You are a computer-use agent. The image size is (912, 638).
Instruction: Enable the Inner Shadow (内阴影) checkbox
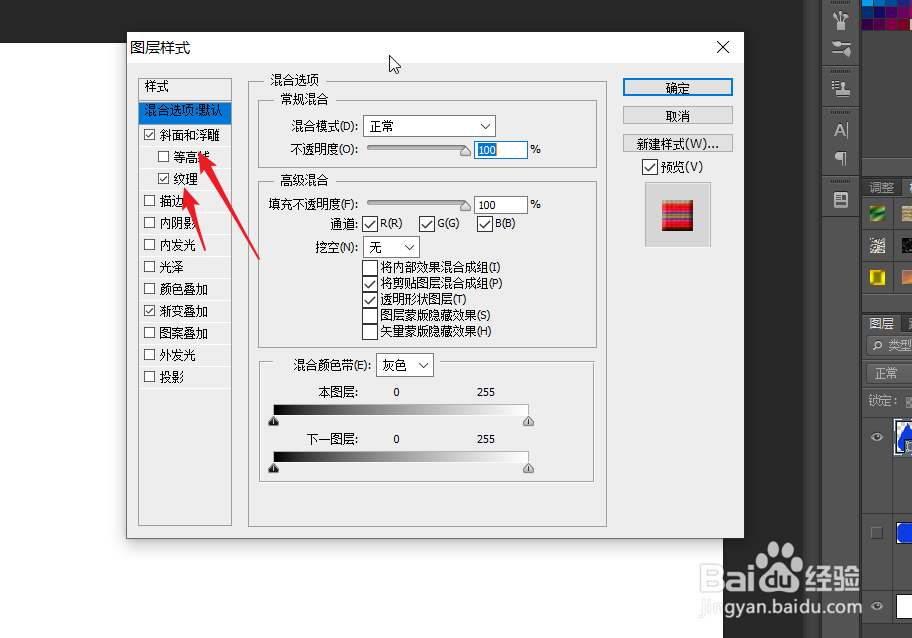[149, 223]
